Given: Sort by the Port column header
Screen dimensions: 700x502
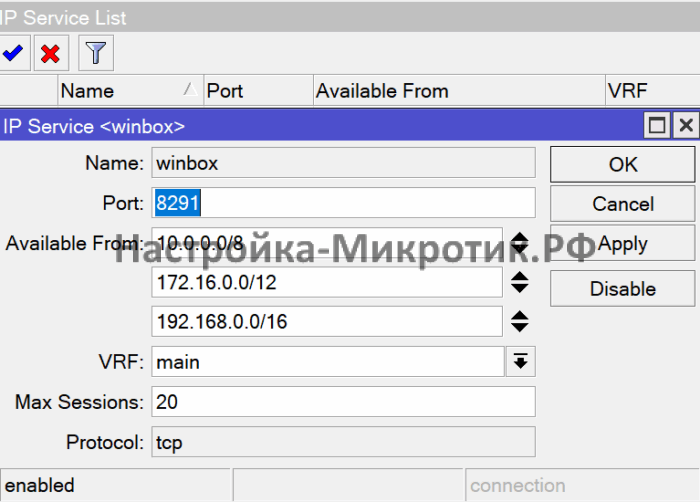Looking at the screenshot, I should pos(258,91).
